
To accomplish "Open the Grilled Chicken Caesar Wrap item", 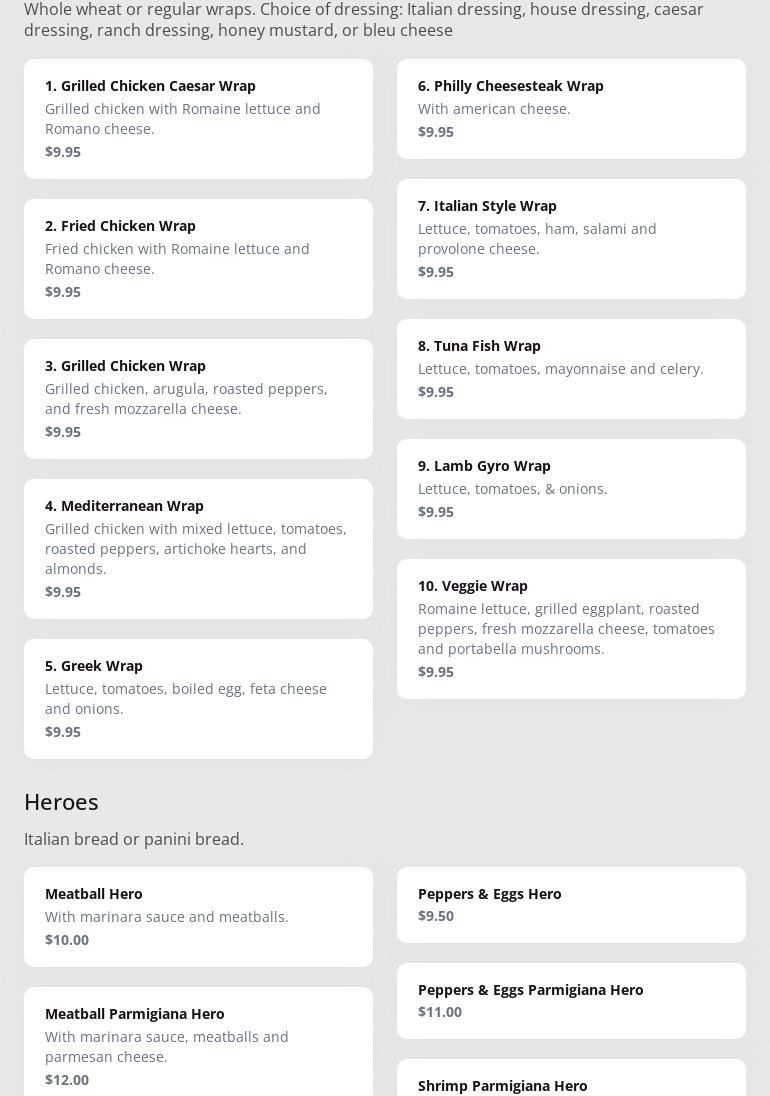I will point(198,119).
